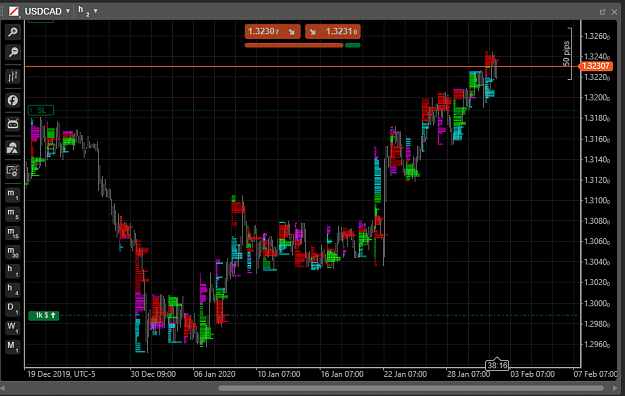The image size is (625, 396).
Task: Click the 30 Dec 09:00 time axis label
Action: click(153, 374)
